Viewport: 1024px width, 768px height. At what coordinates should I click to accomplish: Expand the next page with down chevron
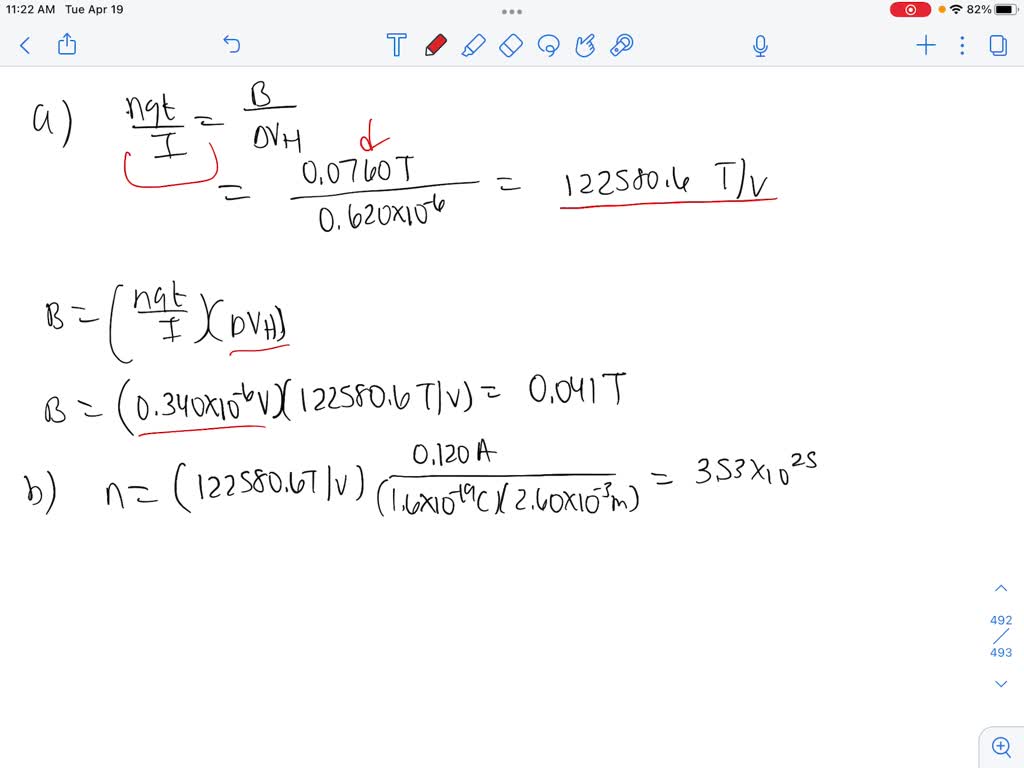point(1001,684)
